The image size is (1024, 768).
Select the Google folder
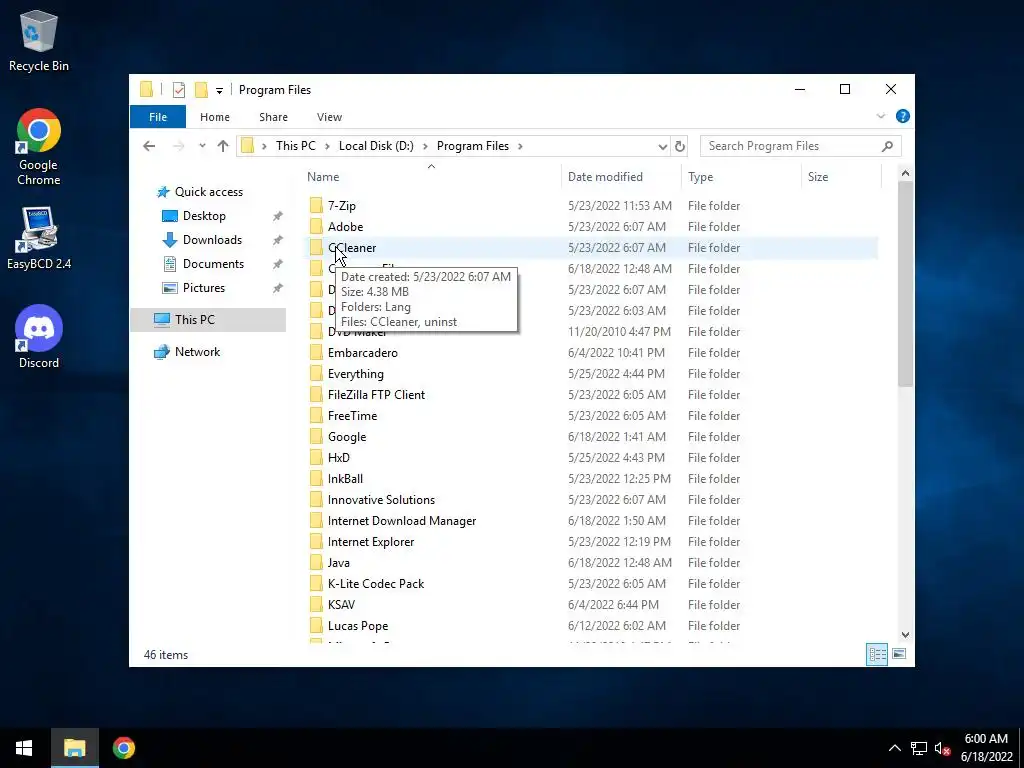pyautogui.click(x=592, y=437)
